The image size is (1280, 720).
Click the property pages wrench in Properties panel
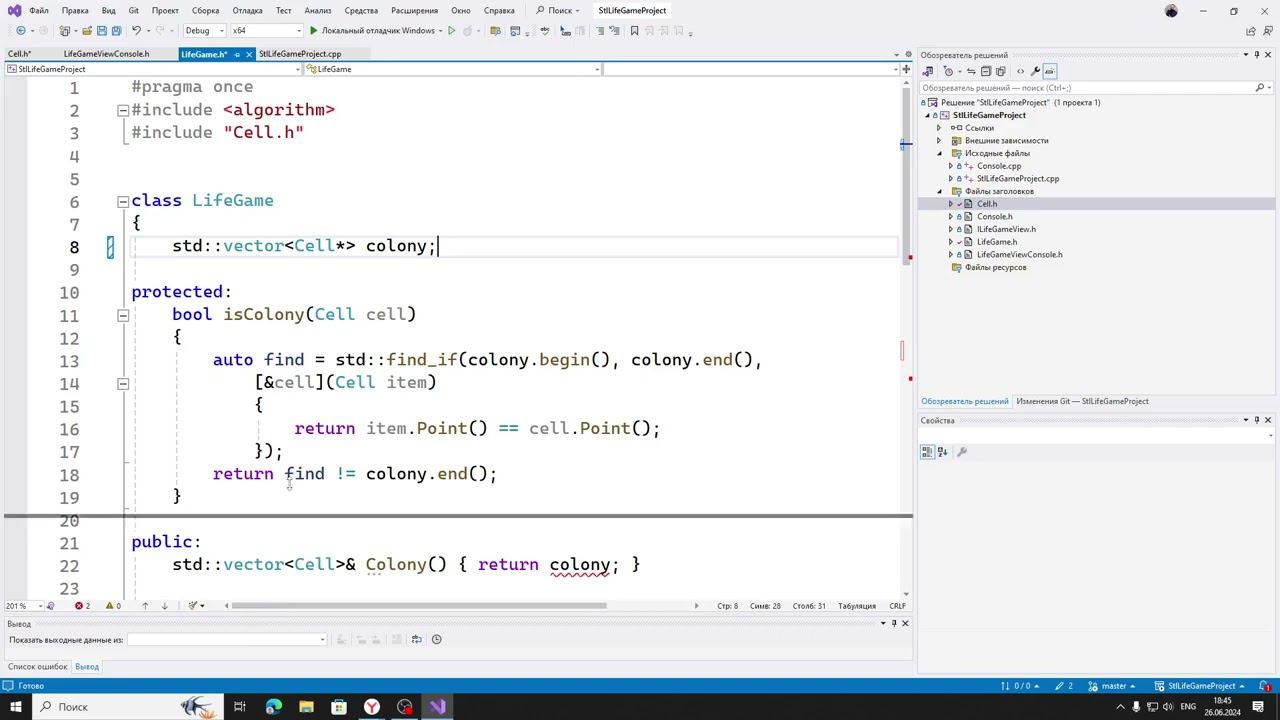click(962, 452)
